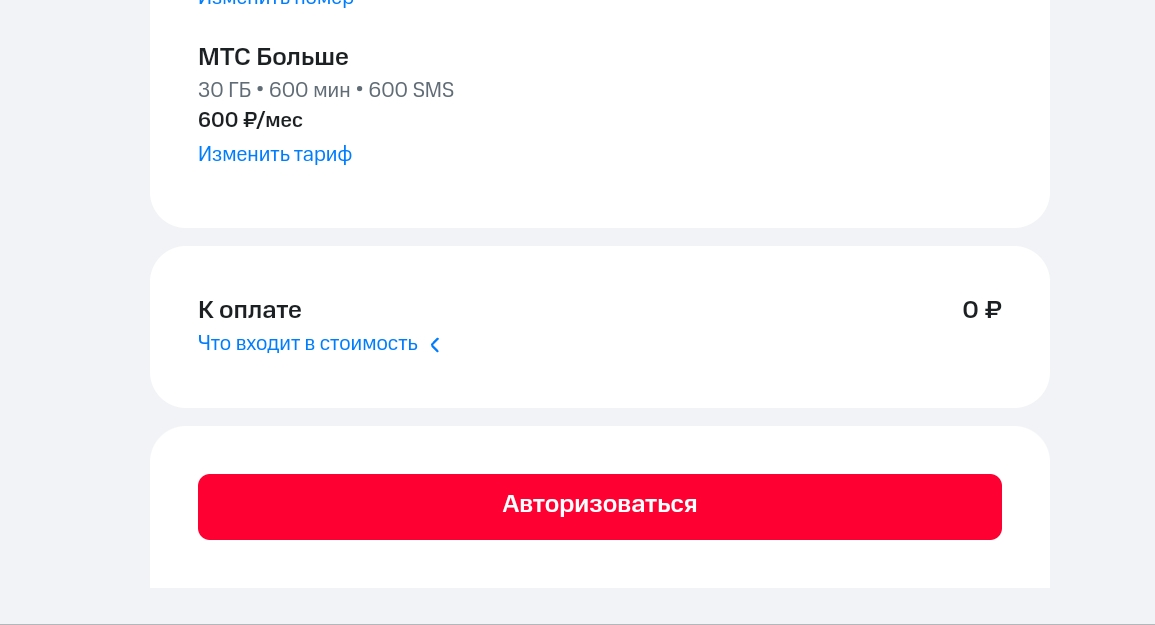Click the chevron next to Что входит в стоимость
This screenshot has width=1155, height=625.
coord(435,345)
